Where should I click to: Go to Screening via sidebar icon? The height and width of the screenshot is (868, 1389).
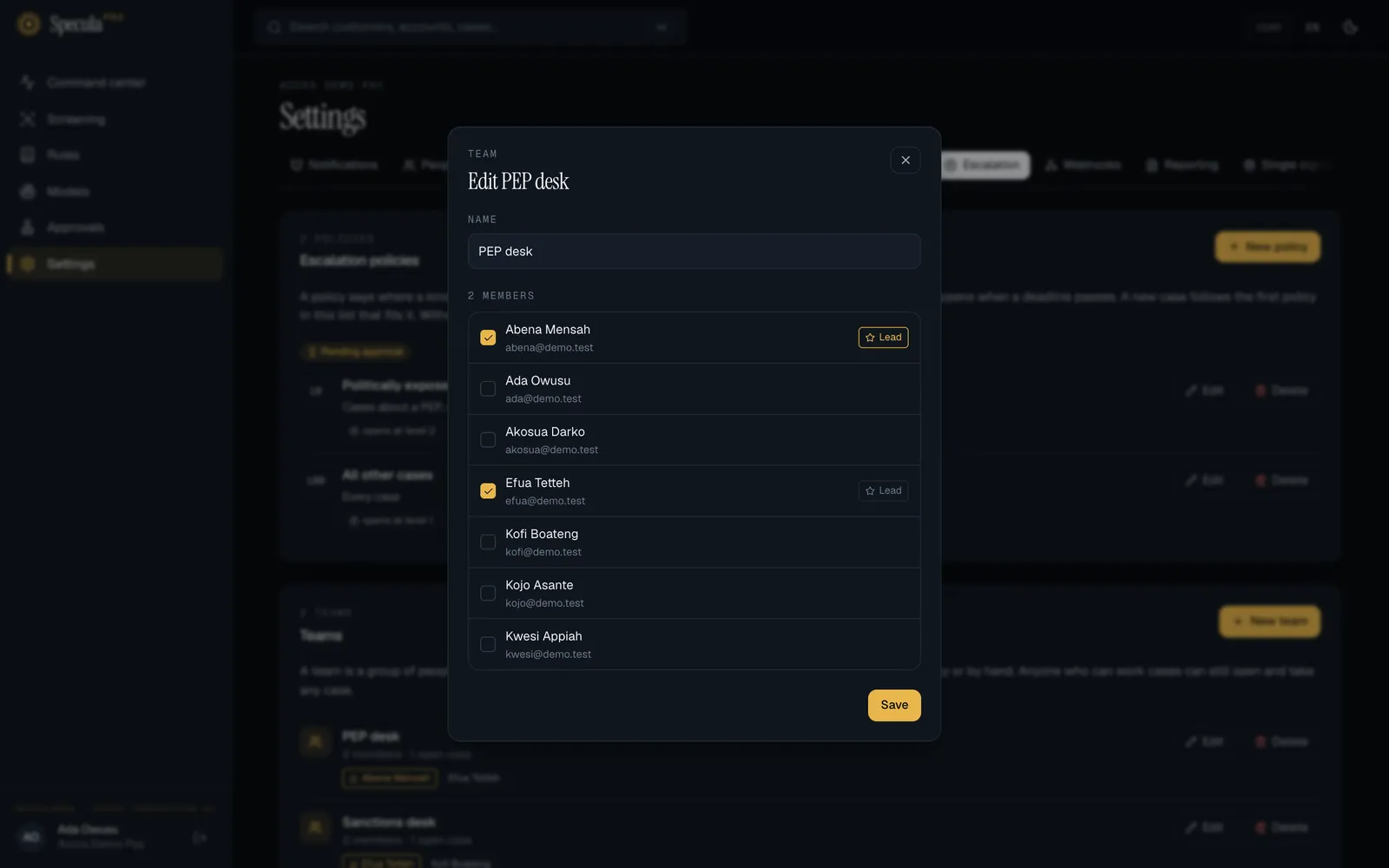28,119
